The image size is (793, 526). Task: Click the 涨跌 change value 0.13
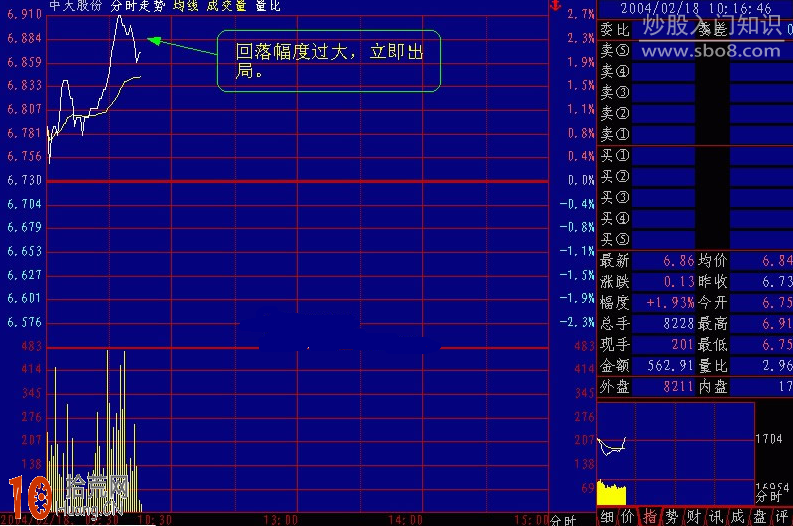click(x=679, y=282)
